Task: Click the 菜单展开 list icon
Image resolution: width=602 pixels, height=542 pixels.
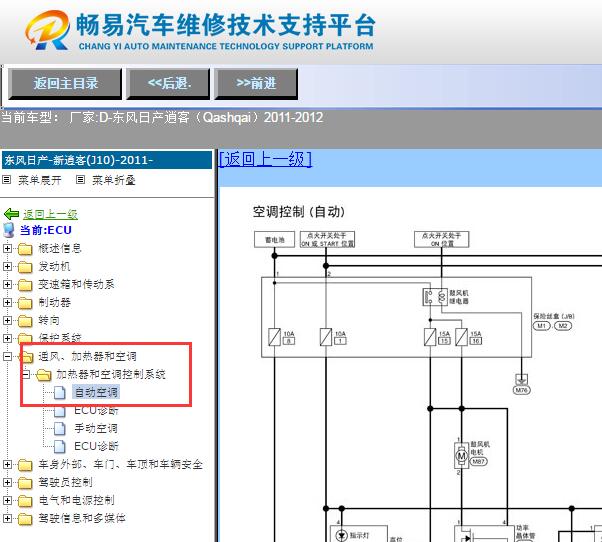Action: [x=7, y=180]
